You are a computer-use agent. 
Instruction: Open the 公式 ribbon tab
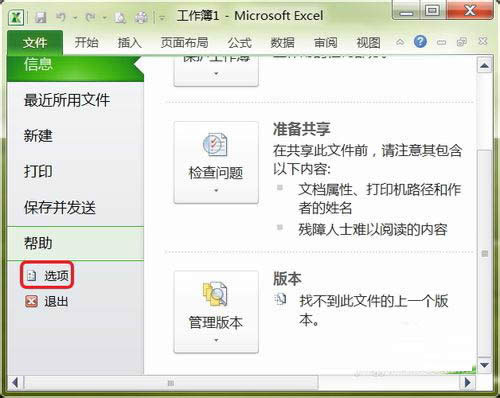tap(239, 43)
